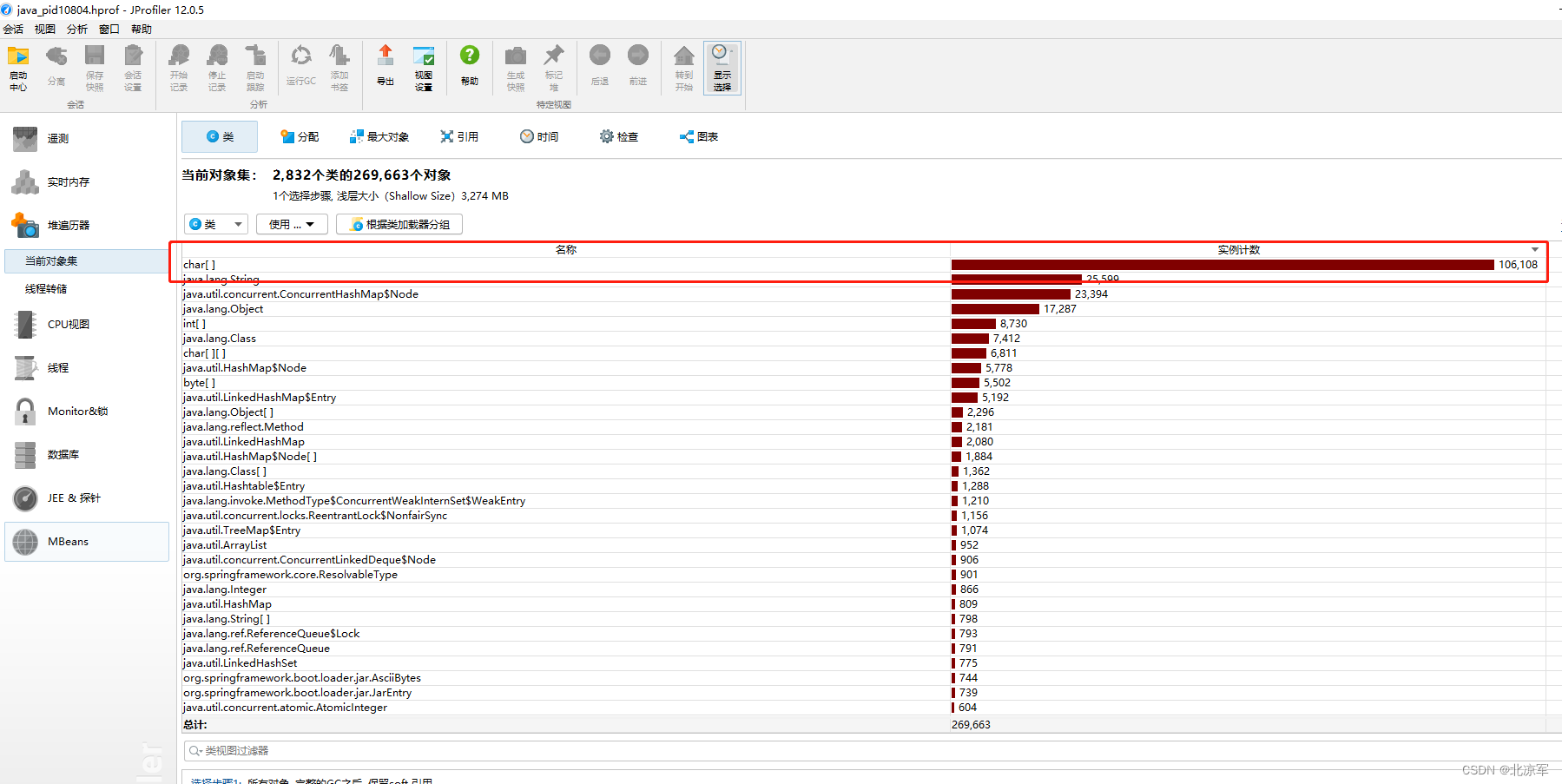Mark the heap with 标记堆
The height and width of the screenshot is (784, 1562).
[553, 68]
